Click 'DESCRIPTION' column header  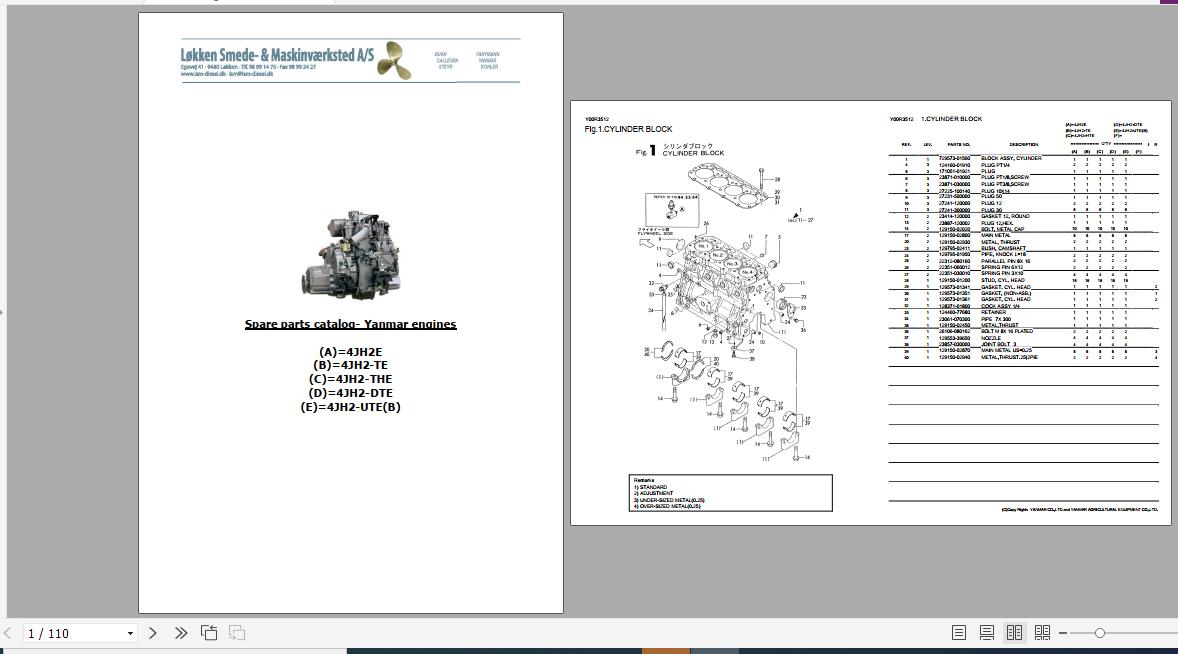[x=1024, y=144]
